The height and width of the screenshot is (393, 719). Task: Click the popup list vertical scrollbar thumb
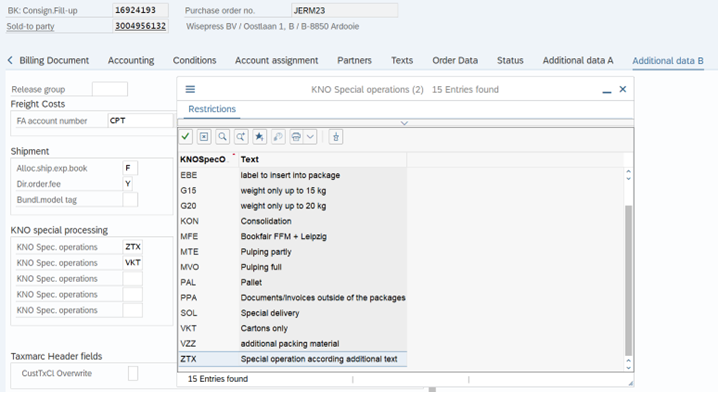pyautogui.click(x=628, y=280)
